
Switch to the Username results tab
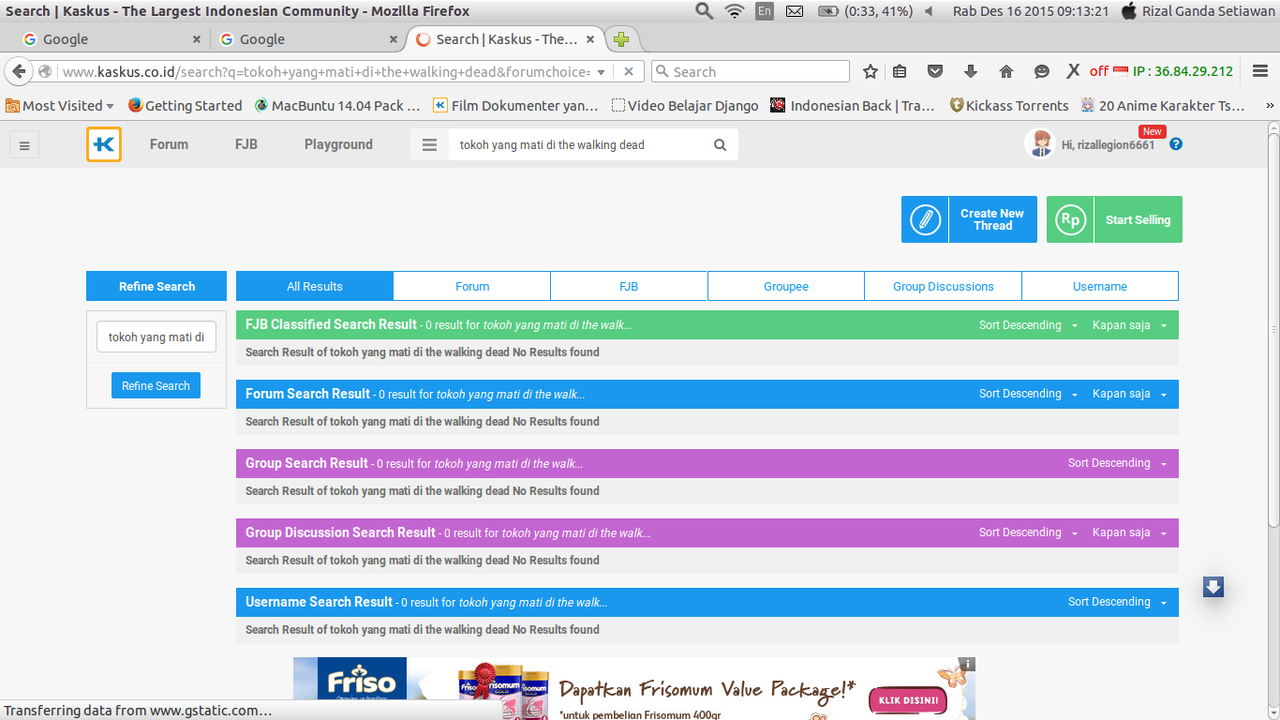coord(1100,286)
